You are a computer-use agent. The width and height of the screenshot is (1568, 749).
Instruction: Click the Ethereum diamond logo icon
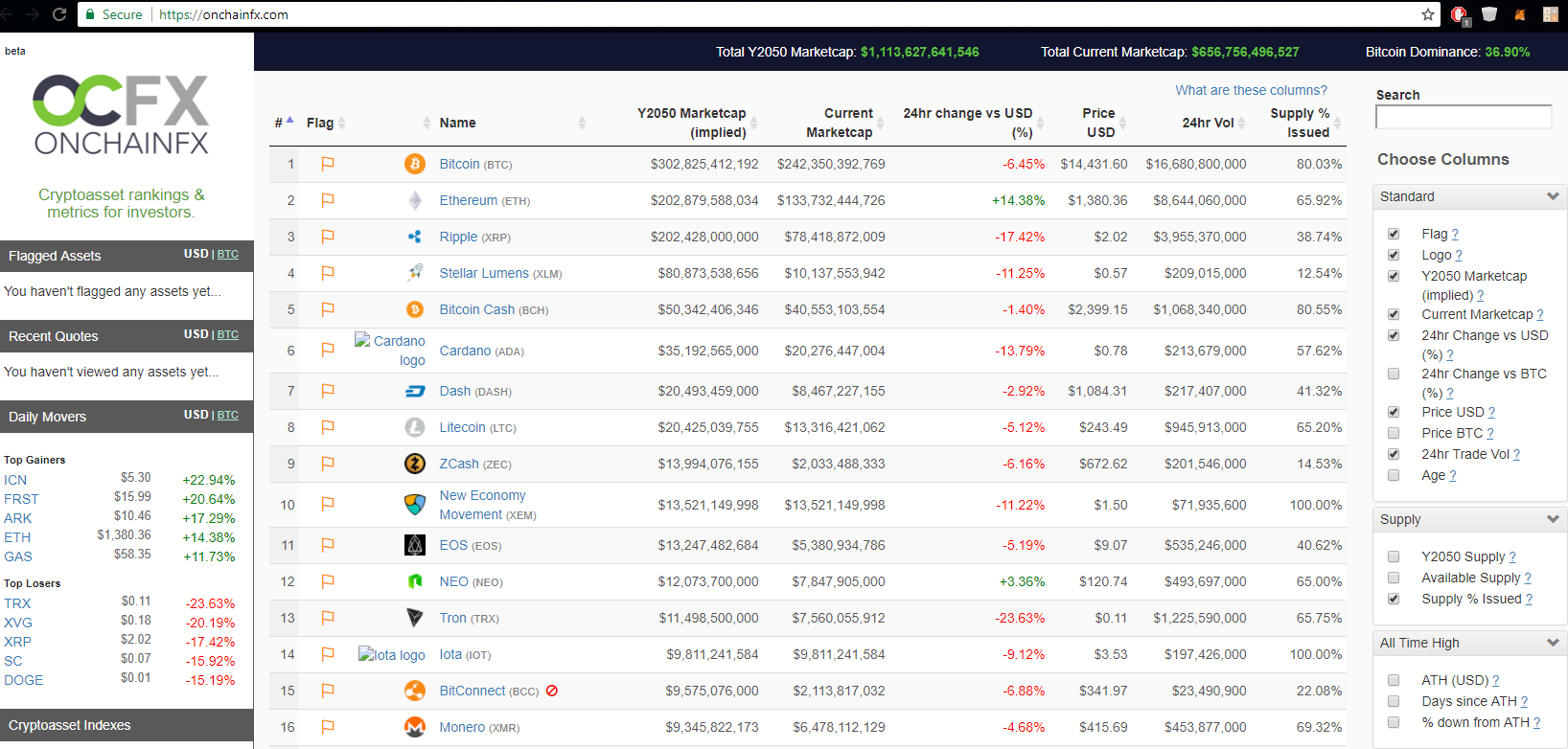pyautogui.click(x=415, y=200)
